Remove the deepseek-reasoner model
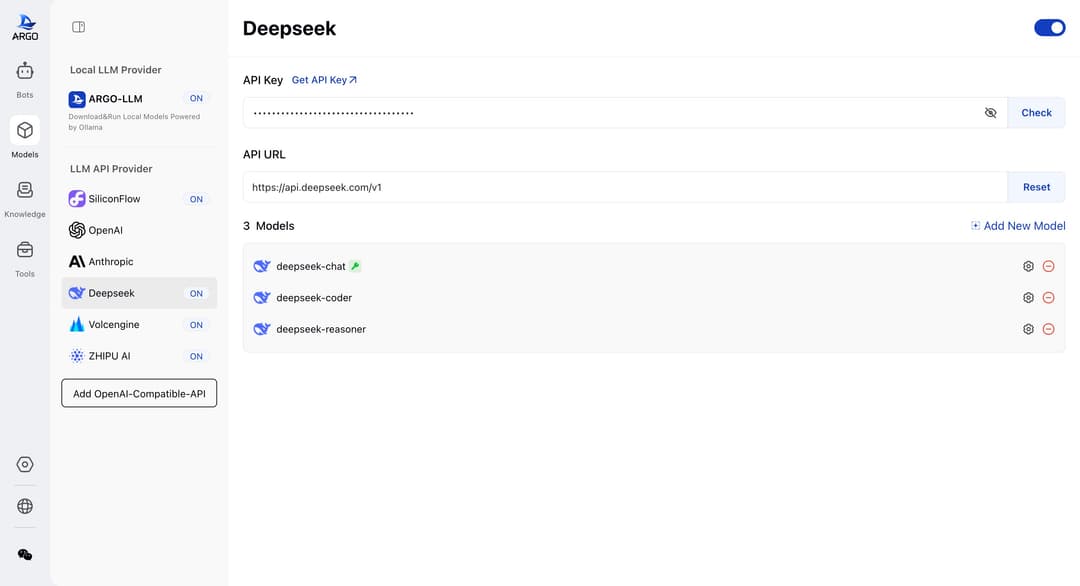This screenshot has width=1080, height=586. tap(1048, 329)
